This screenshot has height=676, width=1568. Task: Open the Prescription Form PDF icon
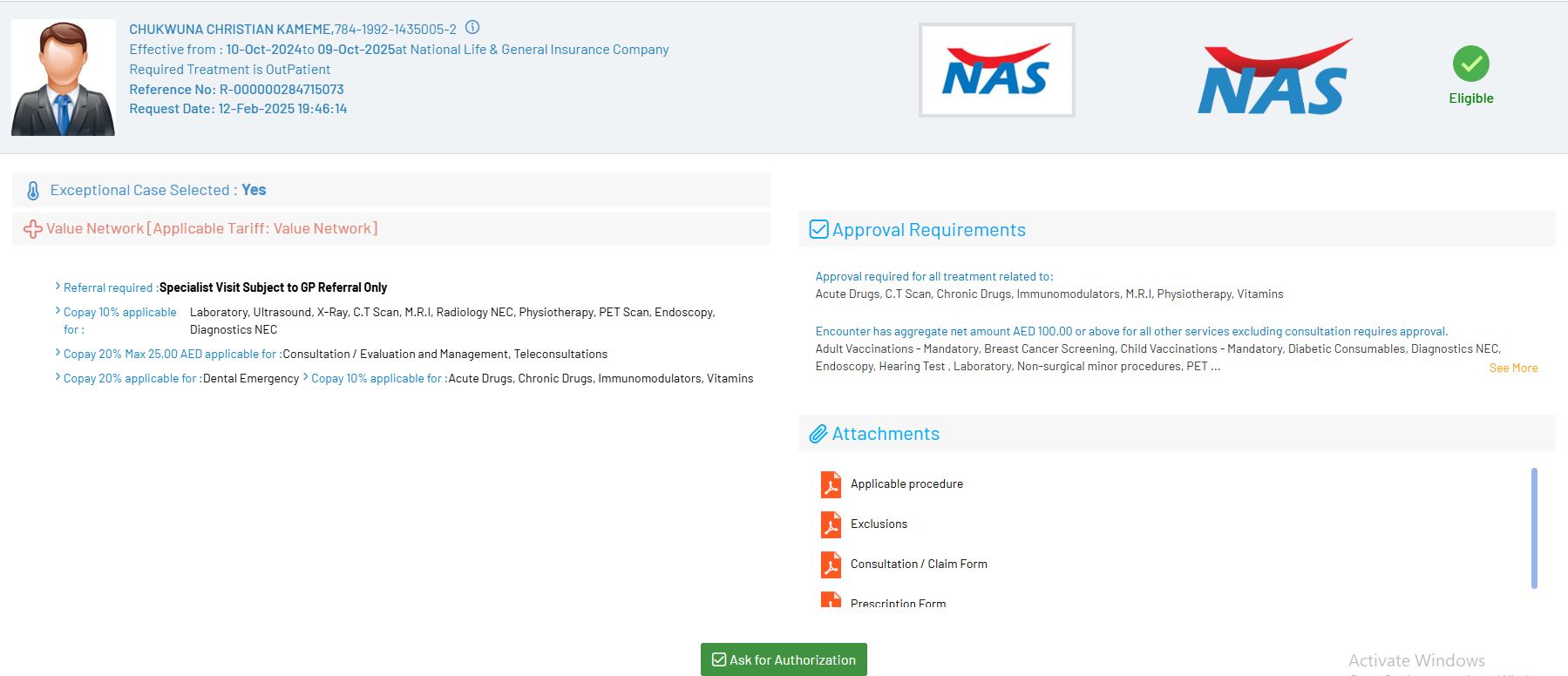click(x=831, y=599)
